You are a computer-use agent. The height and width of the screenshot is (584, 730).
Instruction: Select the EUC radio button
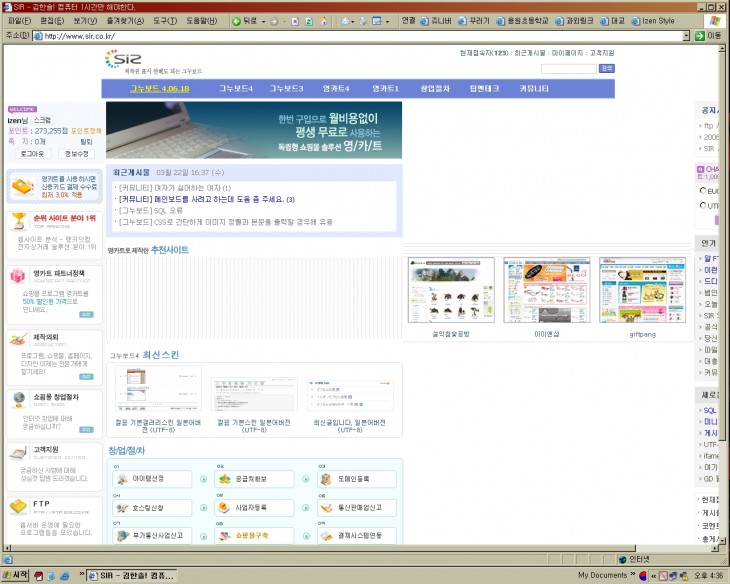pos(703,190)
